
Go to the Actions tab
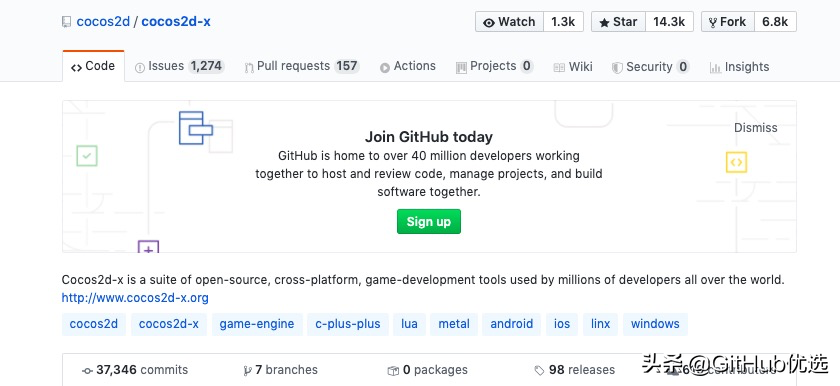click(408, 66)
